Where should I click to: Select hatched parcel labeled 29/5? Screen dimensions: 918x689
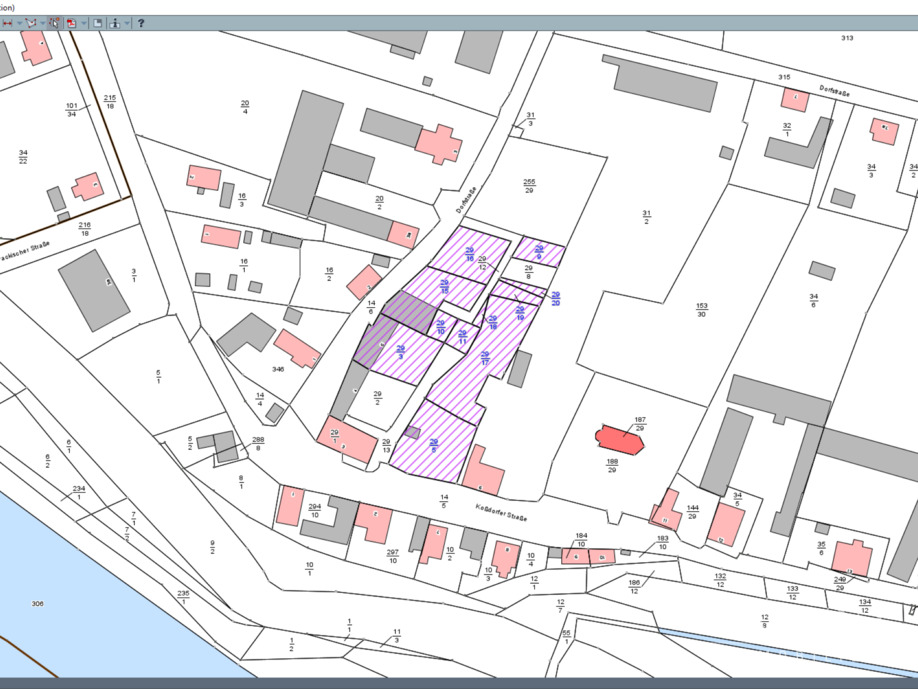434,444
